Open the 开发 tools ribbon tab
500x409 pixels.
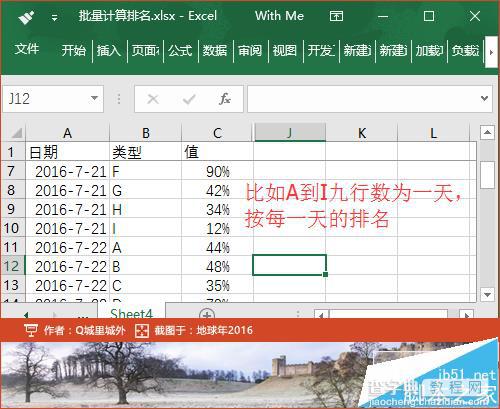[321, 50]
